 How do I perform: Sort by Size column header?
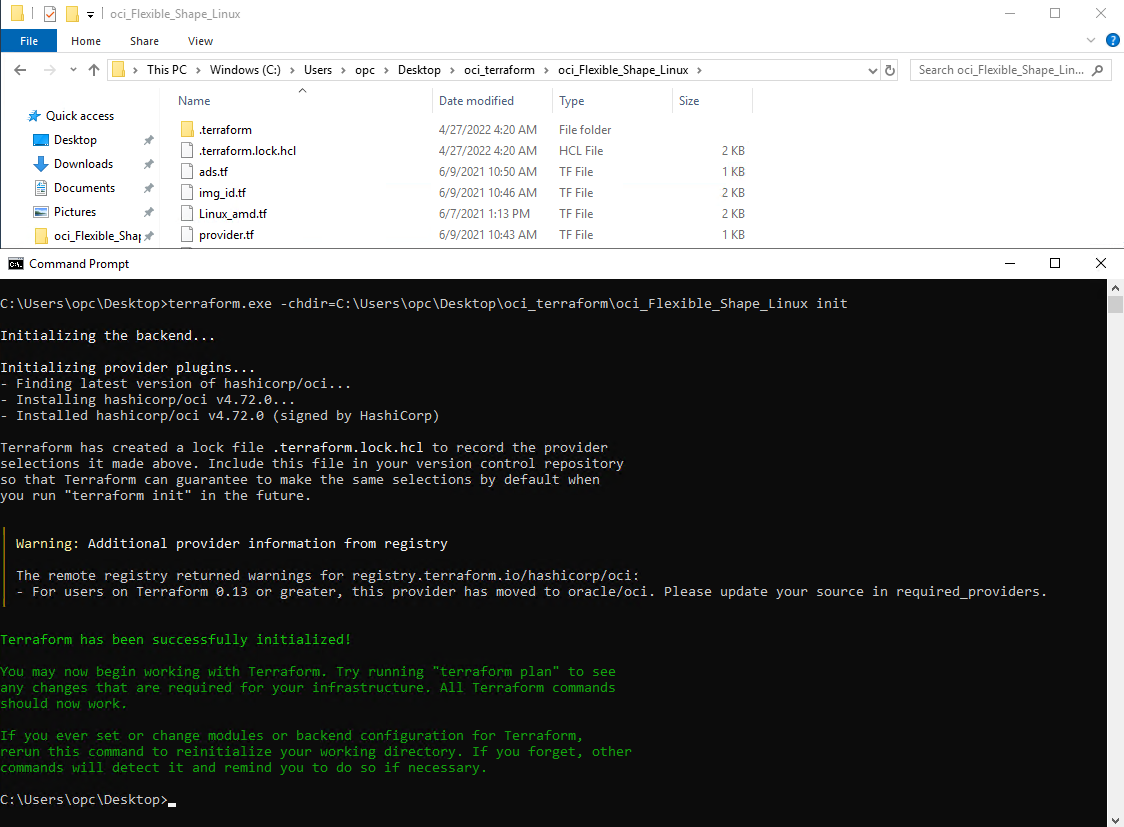pyautogui.click(x=689, y=101)
